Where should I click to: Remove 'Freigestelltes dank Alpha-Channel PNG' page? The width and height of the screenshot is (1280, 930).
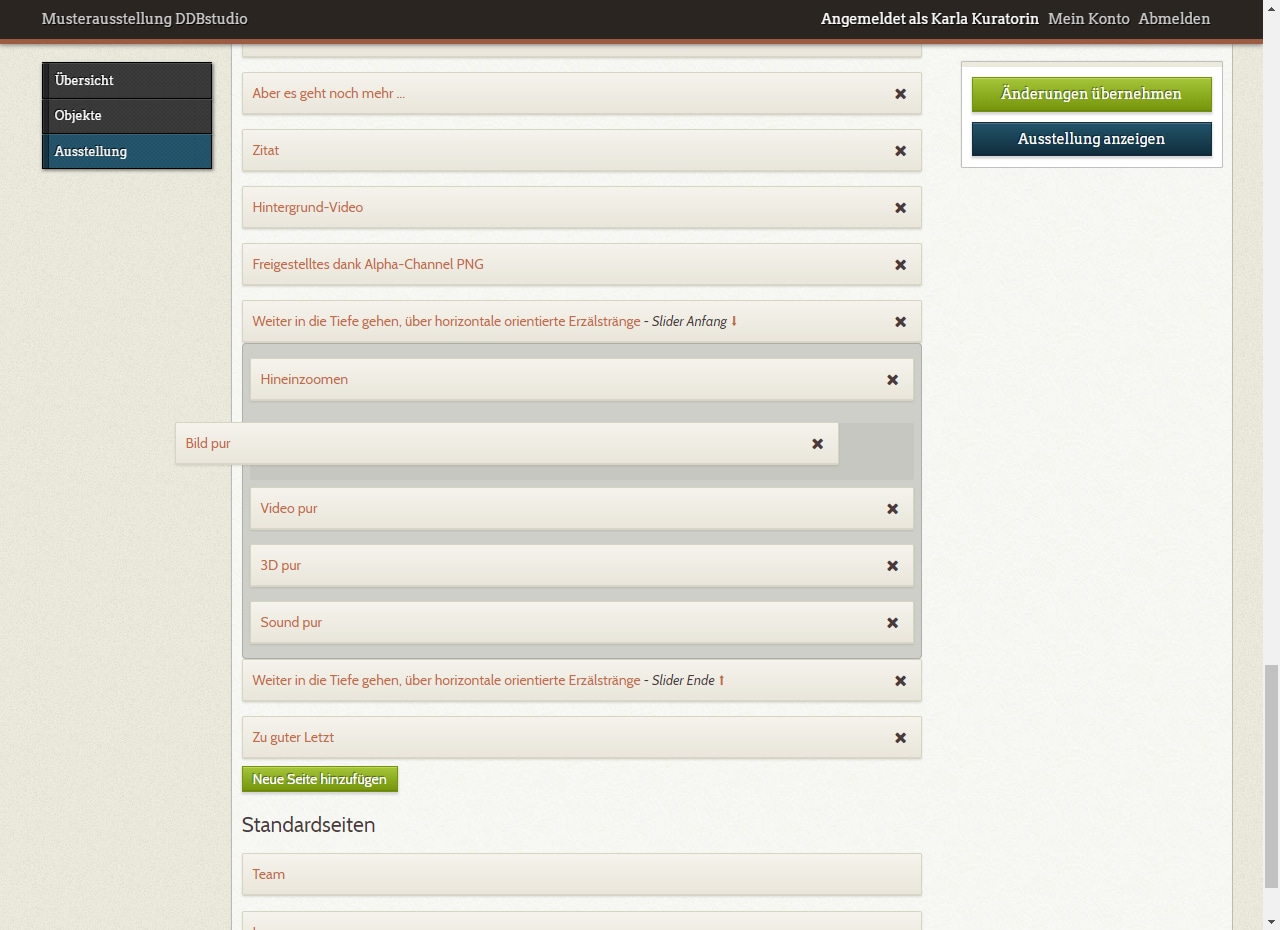point(900,265)
